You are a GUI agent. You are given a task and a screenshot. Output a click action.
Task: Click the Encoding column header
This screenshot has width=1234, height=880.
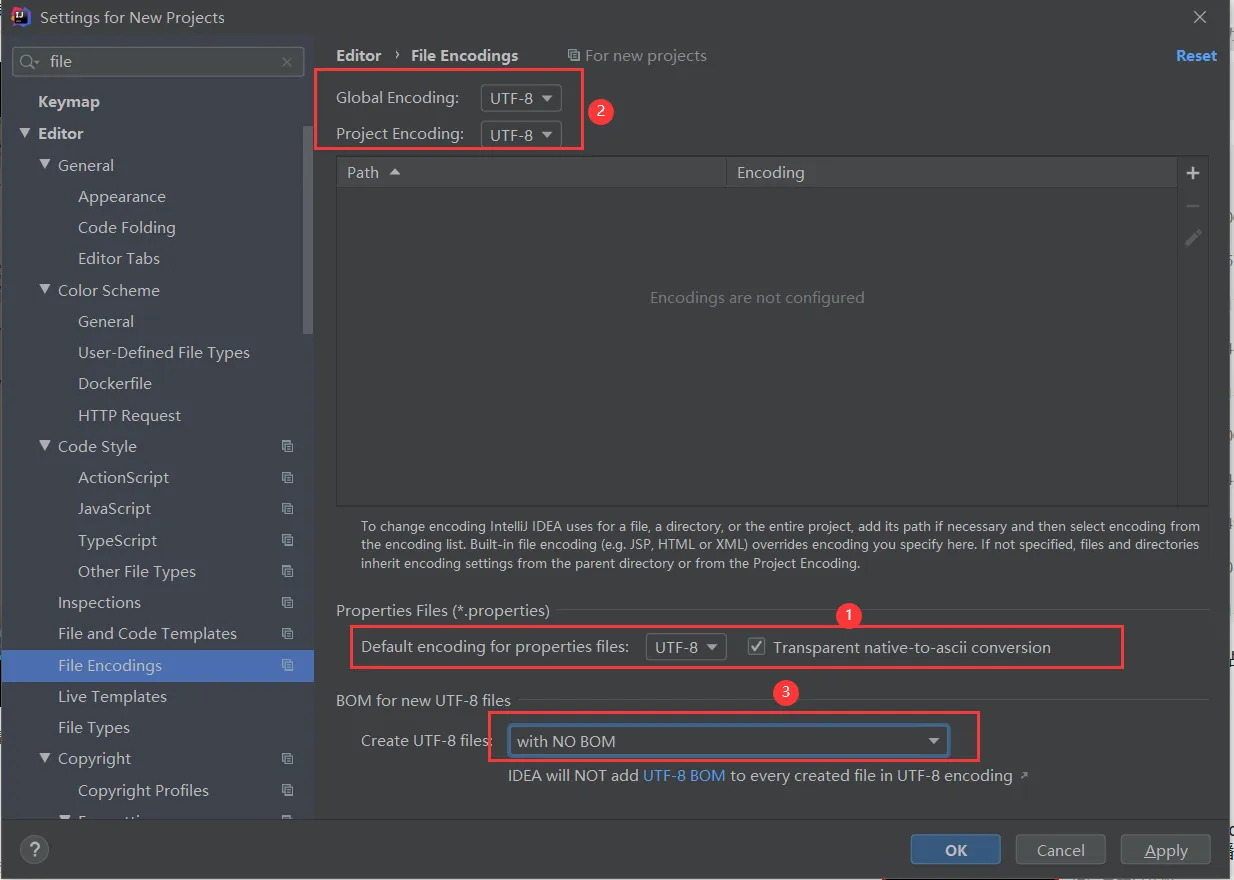point(952,173)
